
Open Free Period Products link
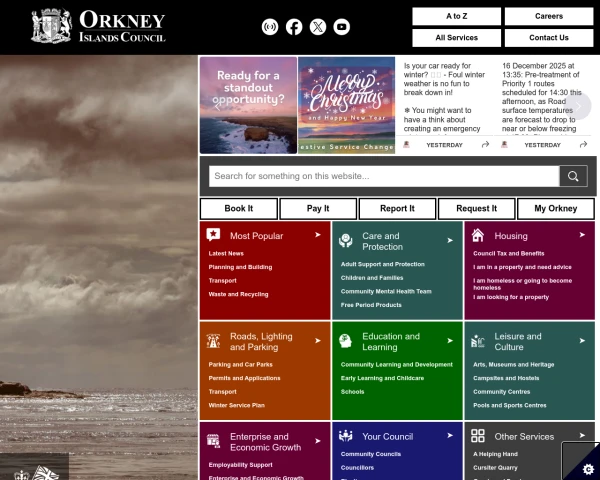click(x=371, y=305)
